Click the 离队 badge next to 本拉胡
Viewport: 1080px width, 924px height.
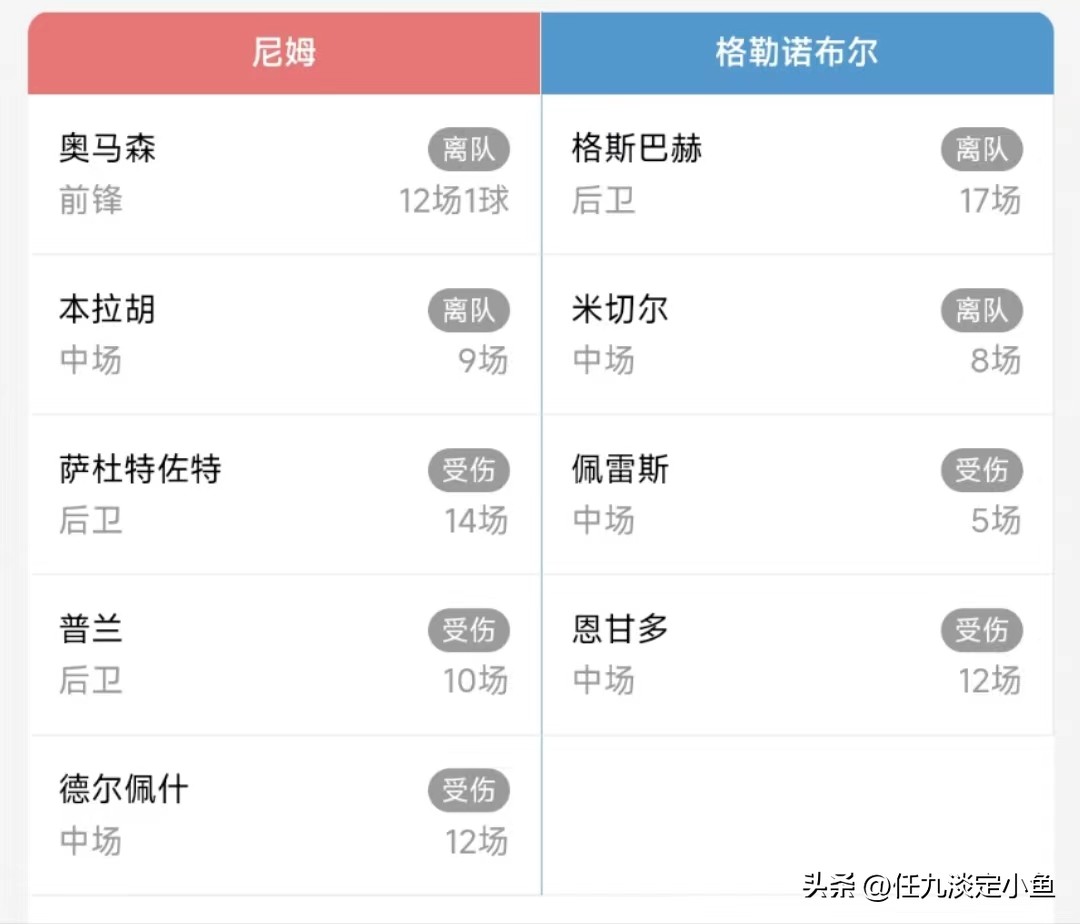pos(470,310)
